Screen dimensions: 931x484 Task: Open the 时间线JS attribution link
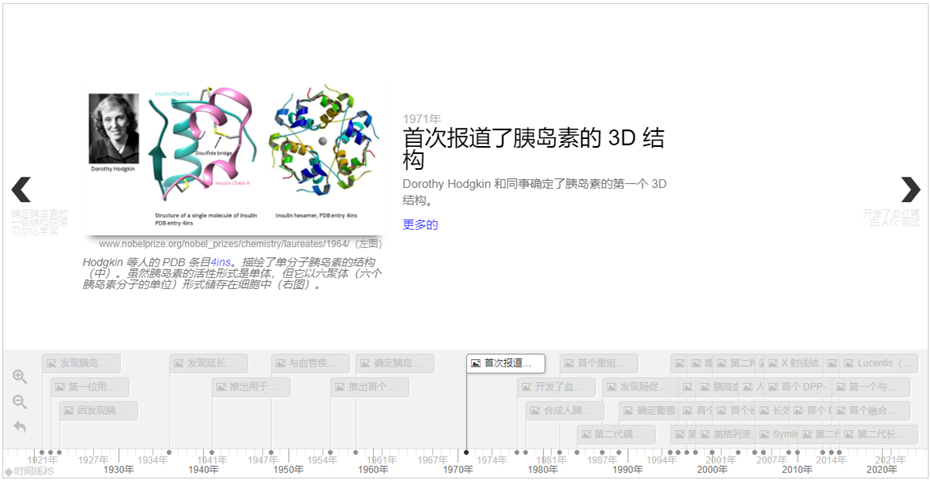point(29,472)
